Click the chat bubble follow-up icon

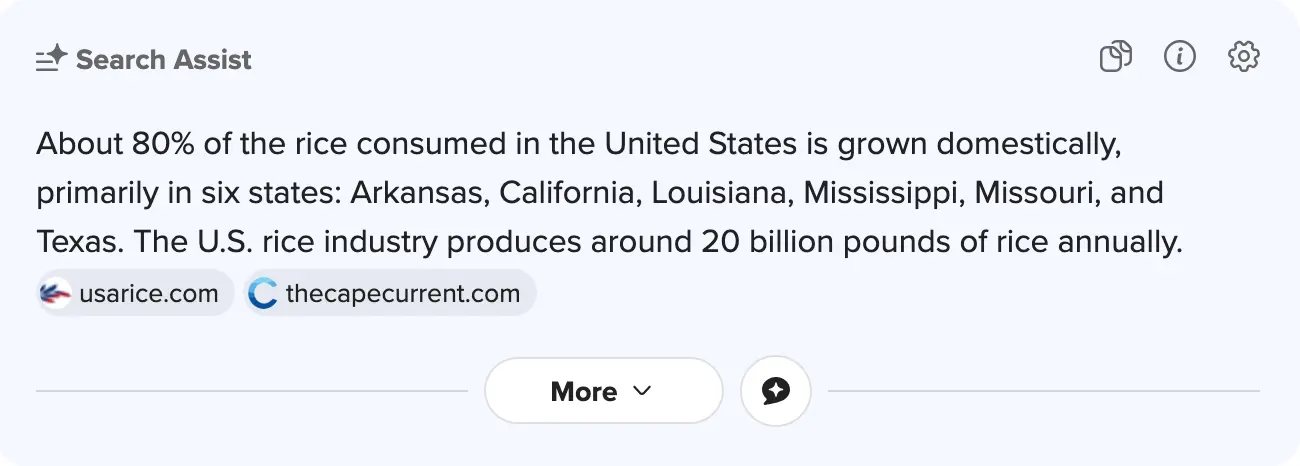[775, 391]
